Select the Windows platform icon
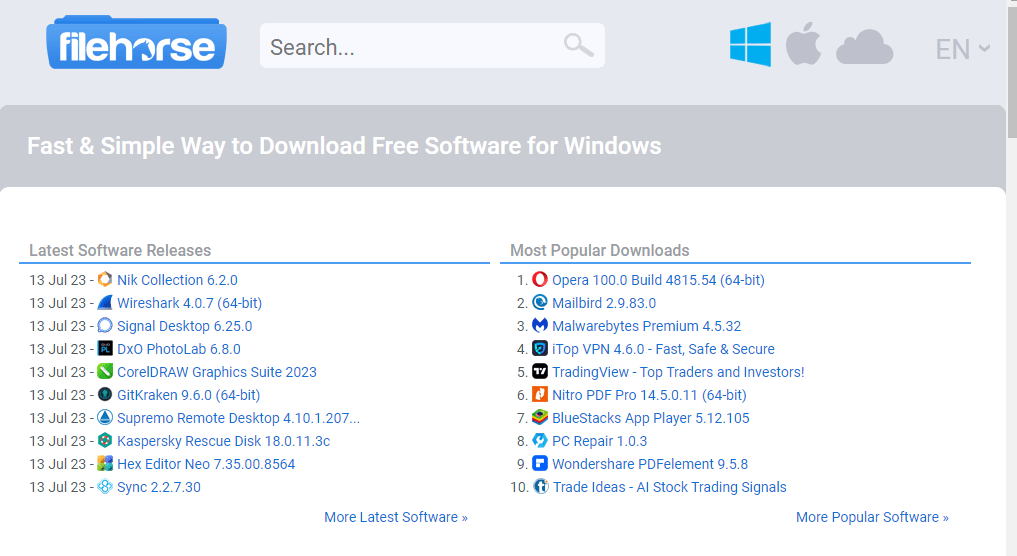 click(750, 44)
